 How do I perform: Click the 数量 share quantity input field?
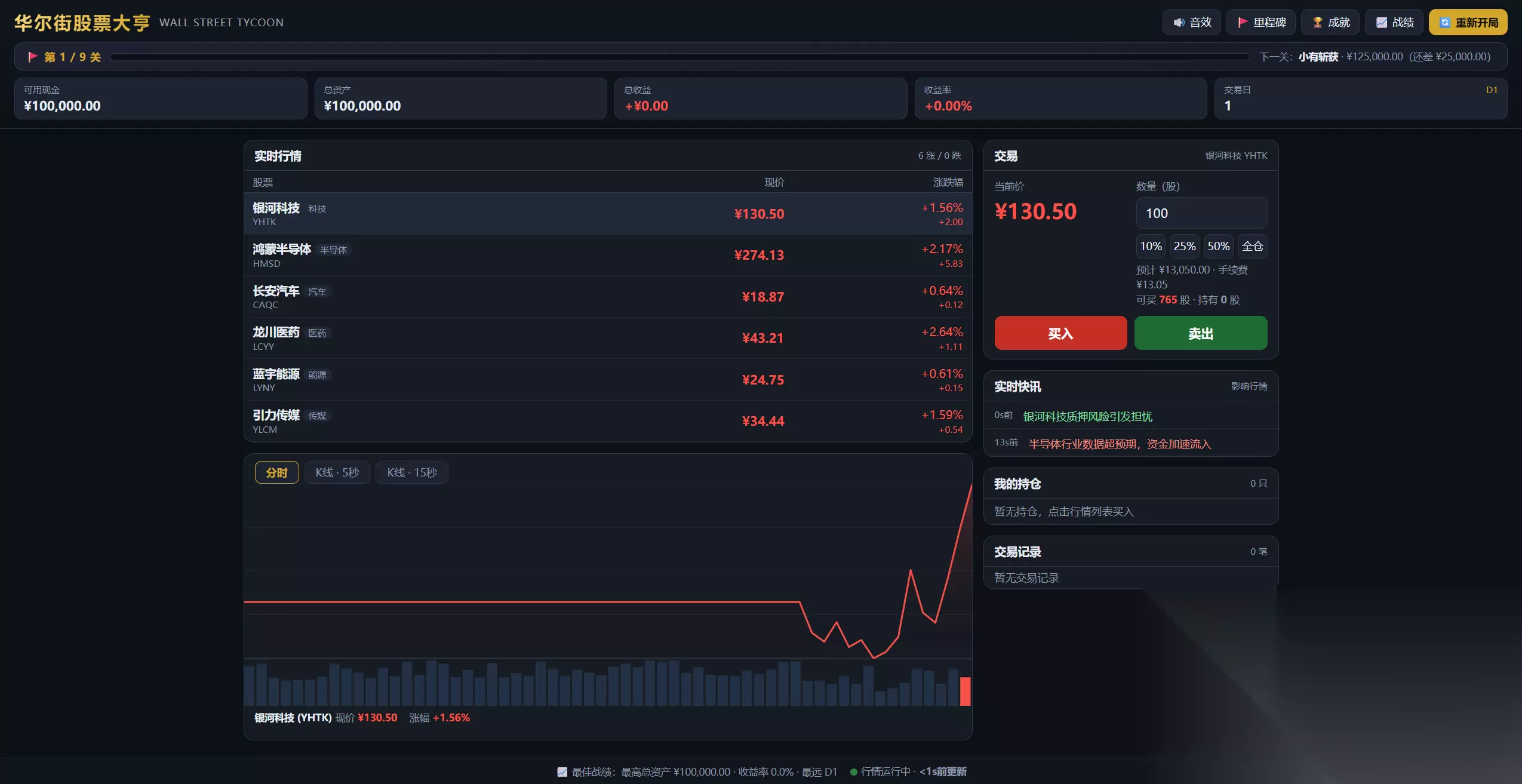click(x=1201, y=213)
